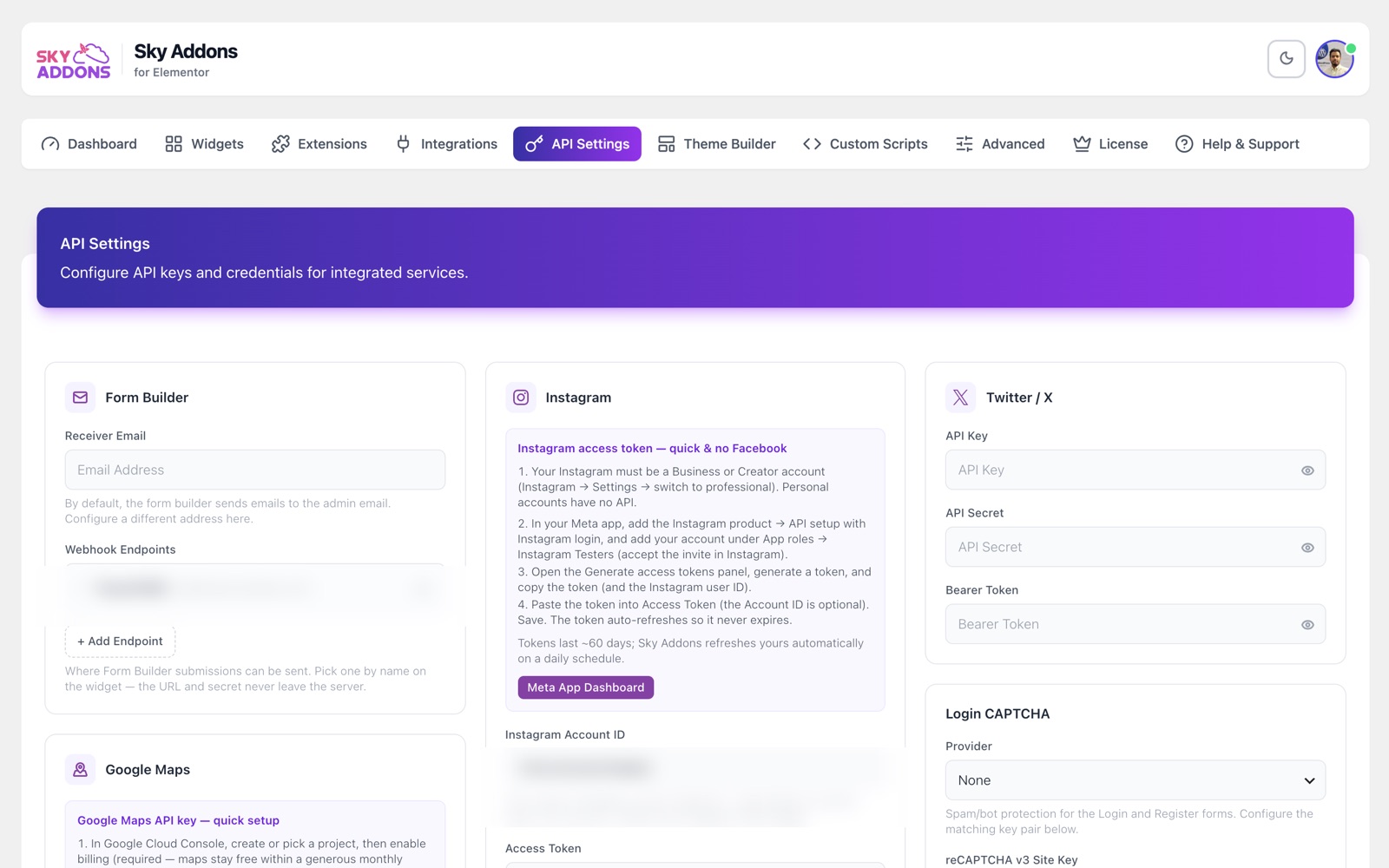
Task: Click the Twitter / X logo icon
Action: [x=961, y=398]
